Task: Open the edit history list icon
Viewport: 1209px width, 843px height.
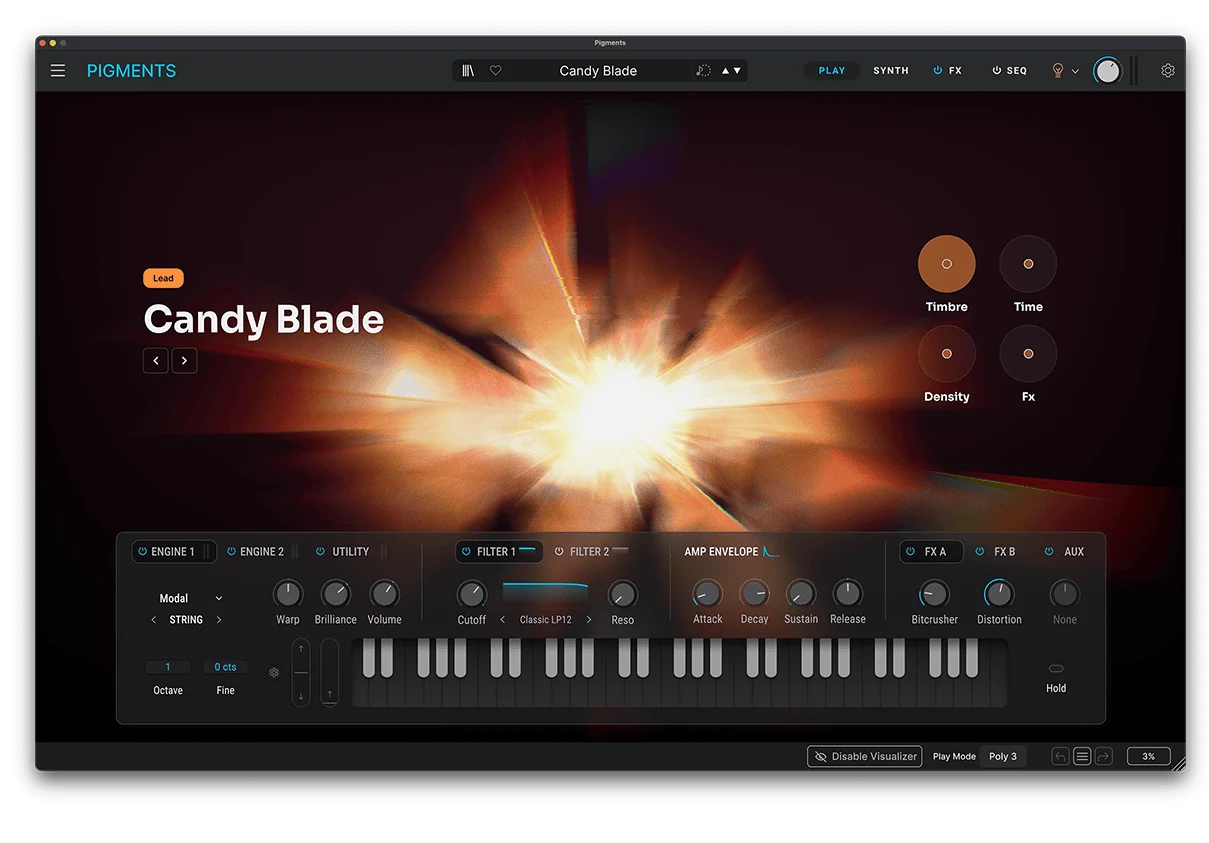Action: (x=1082, y=757)
